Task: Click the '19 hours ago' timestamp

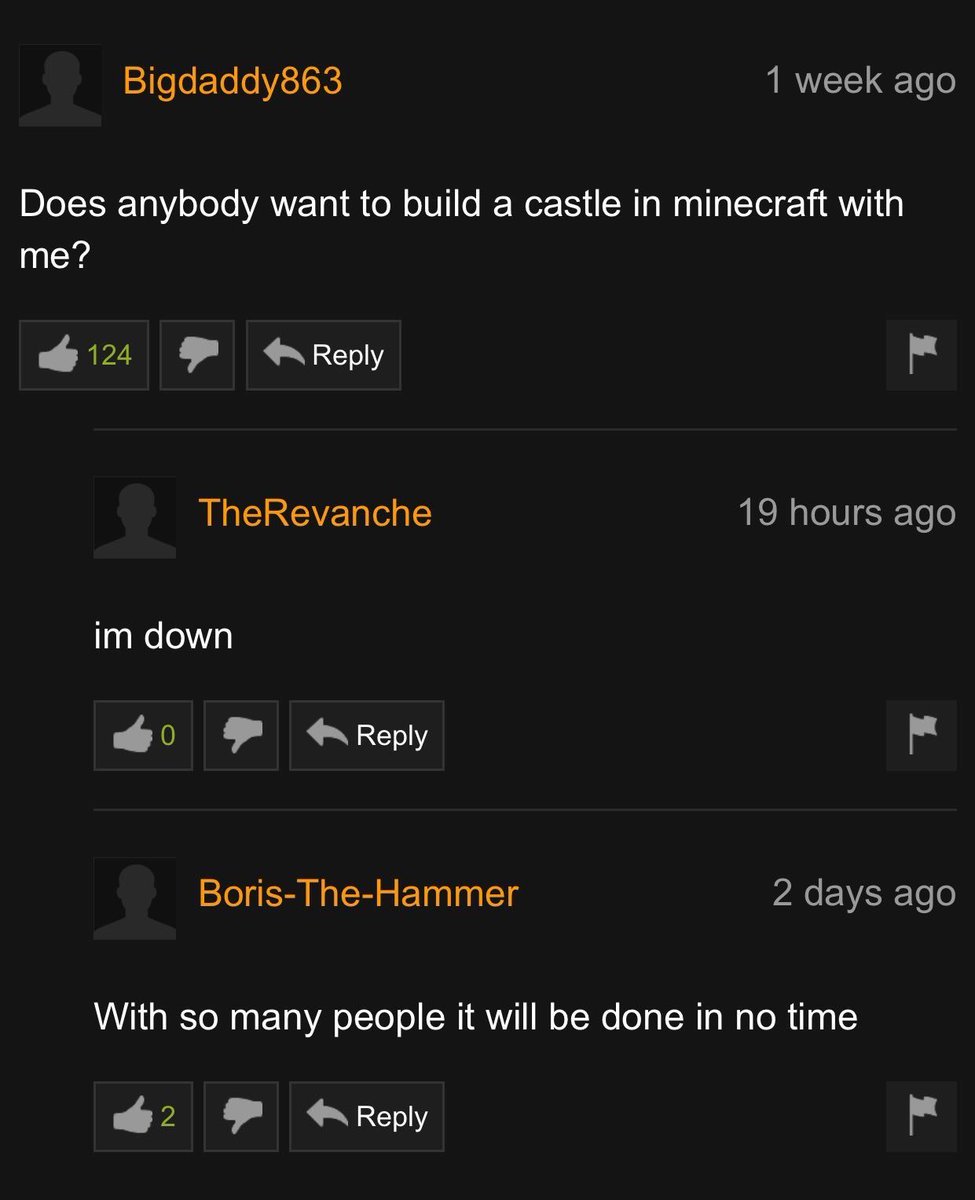Action: pyautogui.click(x=847, y=513)
